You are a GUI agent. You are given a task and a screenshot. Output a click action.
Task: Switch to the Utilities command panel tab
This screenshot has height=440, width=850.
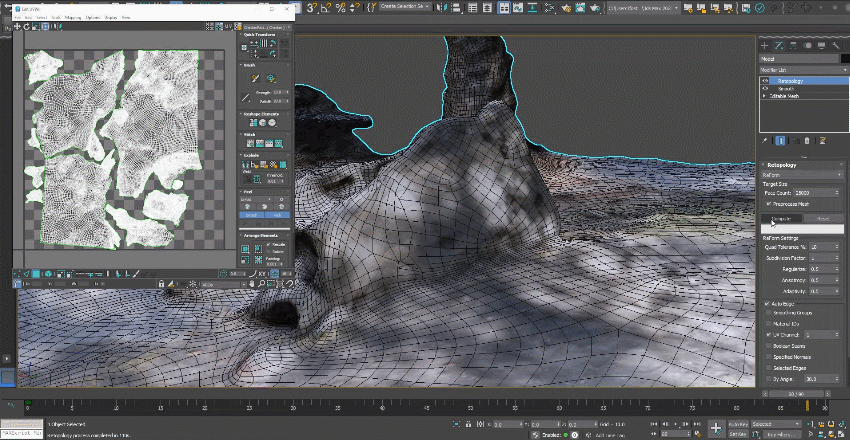(836, 46)
